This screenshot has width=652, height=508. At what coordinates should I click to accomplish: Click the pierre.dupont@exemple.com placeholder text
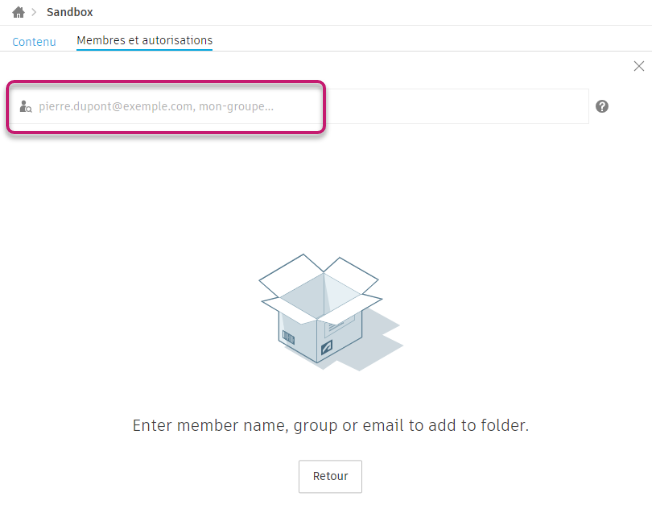pos(115,106)
